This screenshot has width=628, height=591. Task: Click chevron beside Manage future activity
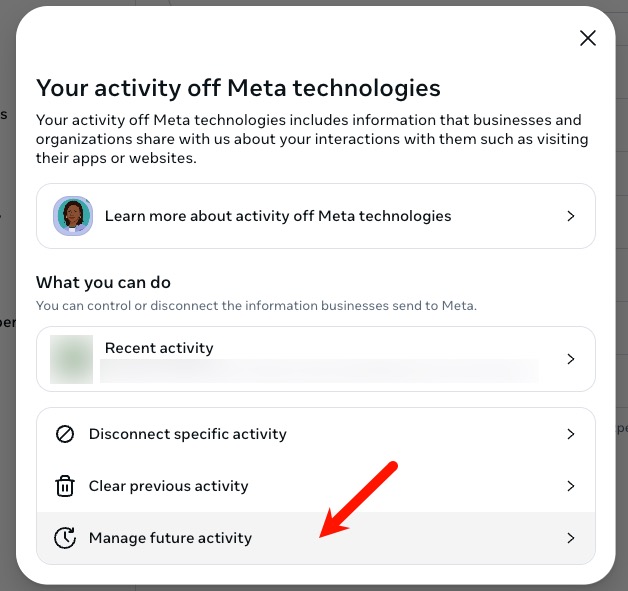(x=571, y=538)
